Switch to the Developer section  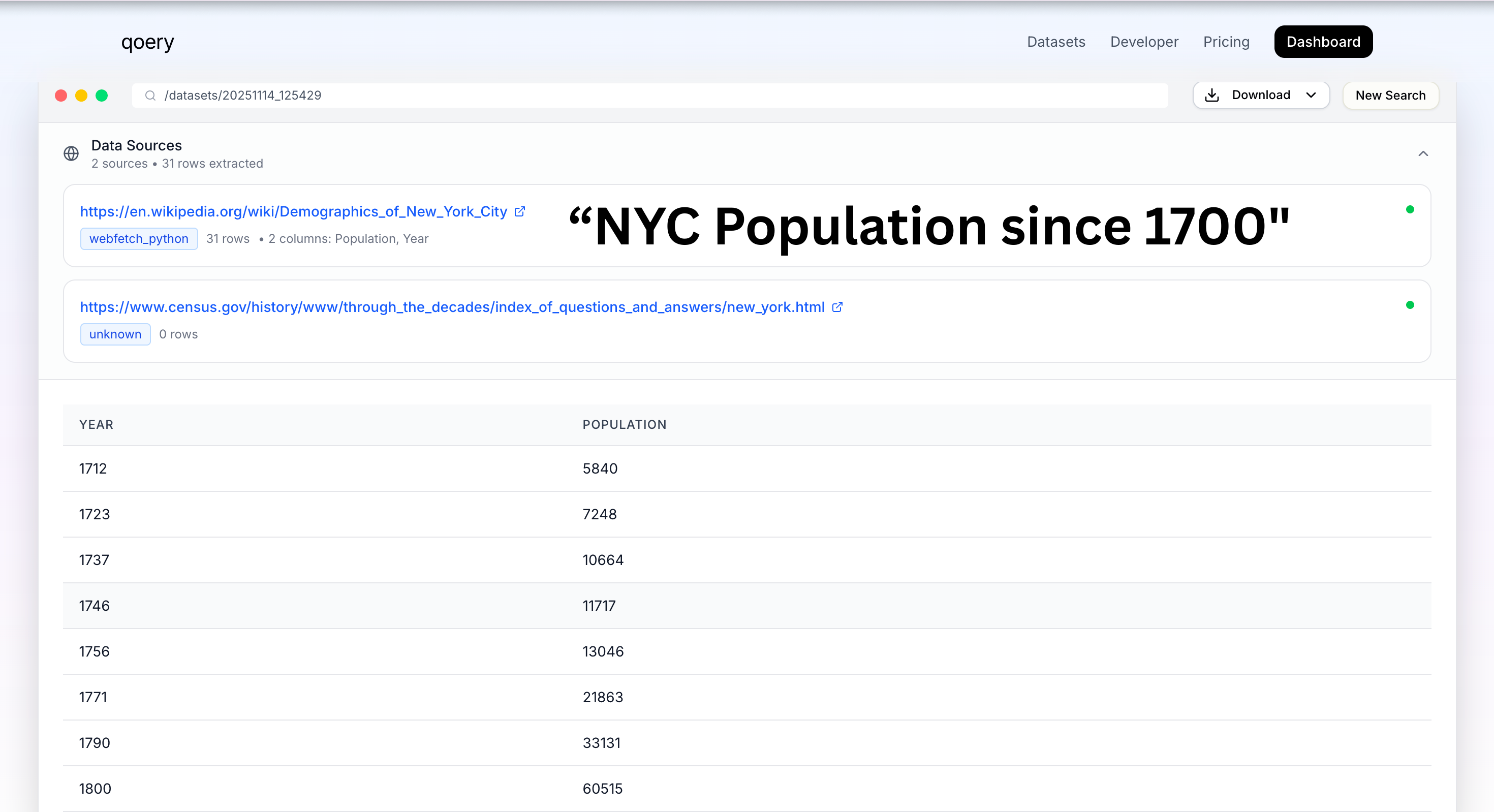[x=1144, y=41]
